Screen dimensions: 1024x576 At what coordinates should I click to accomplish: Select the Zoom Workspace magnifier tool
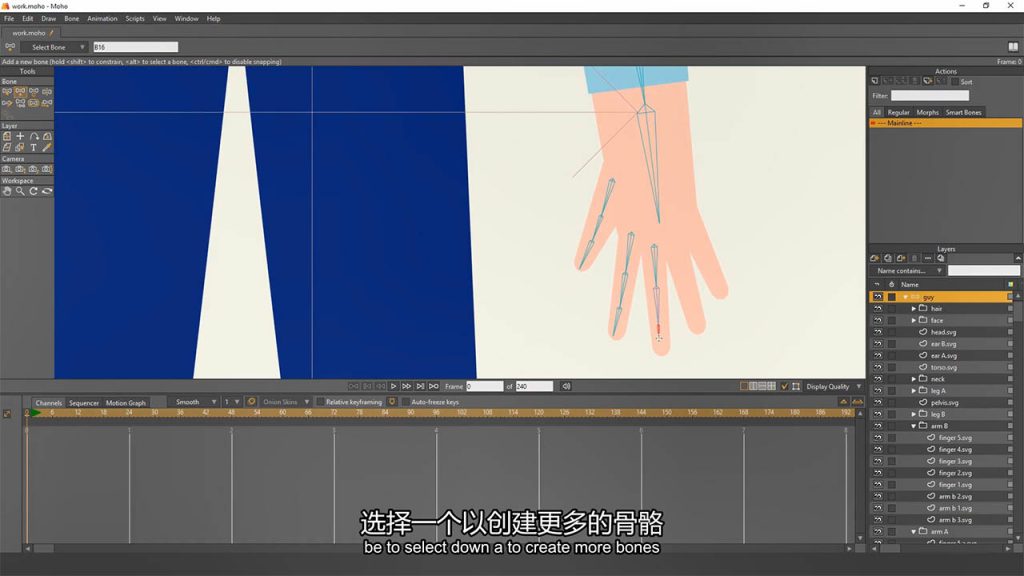pos(20,191)
